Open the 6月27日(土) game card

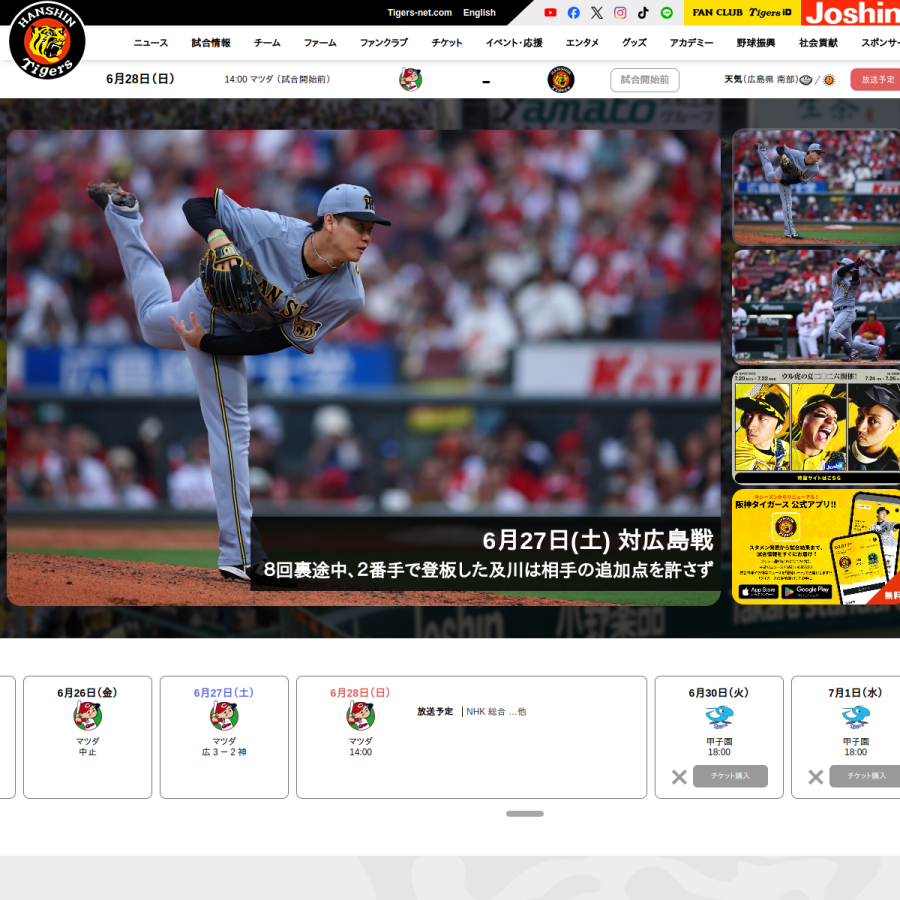click(x=224, y=737)
